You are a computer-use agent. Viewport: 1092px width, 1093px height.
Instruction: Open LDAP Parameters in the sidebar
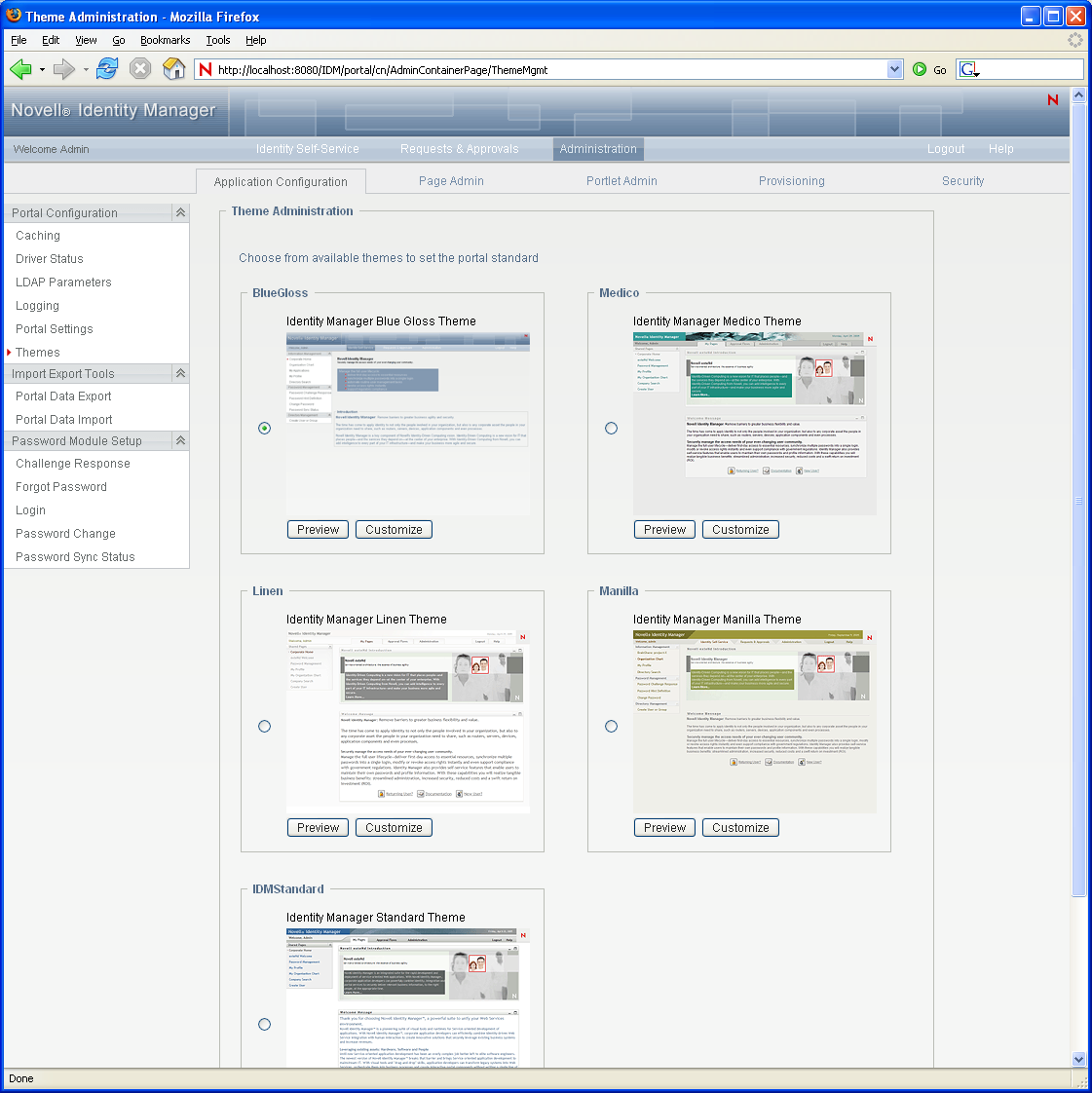(63, 282)
